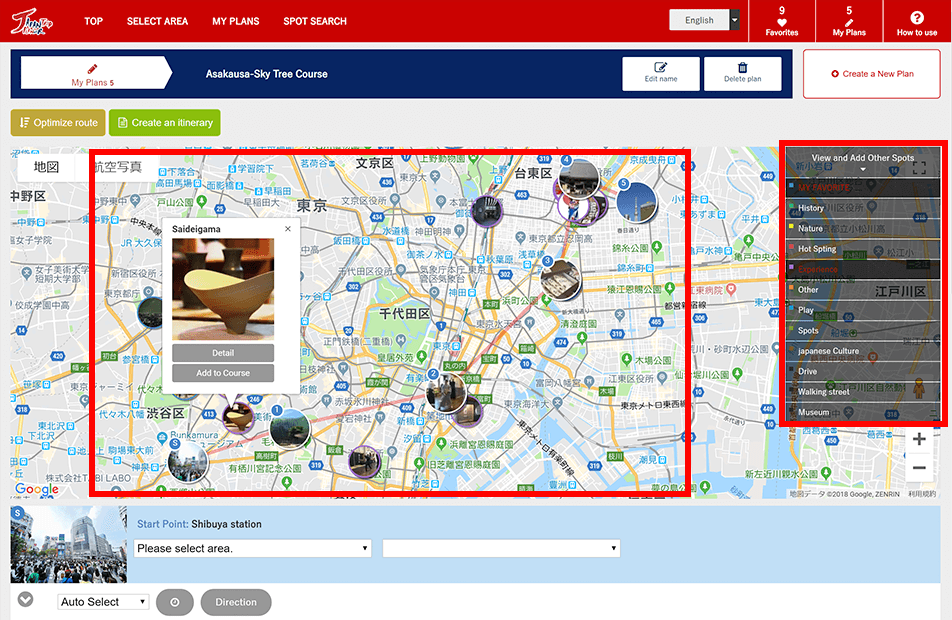Screen dimensions: 952x620
Task: Click the Delete plan button
Action: [742, 73]
